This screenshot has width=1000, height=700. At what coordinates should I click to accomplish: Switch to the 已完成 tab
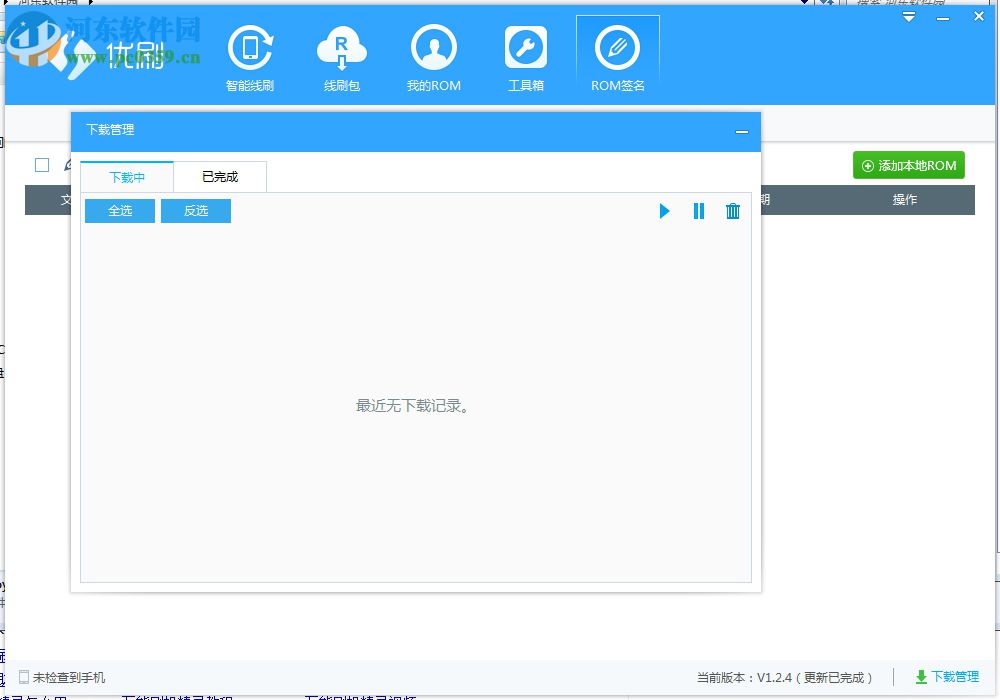tap(220, 177)
